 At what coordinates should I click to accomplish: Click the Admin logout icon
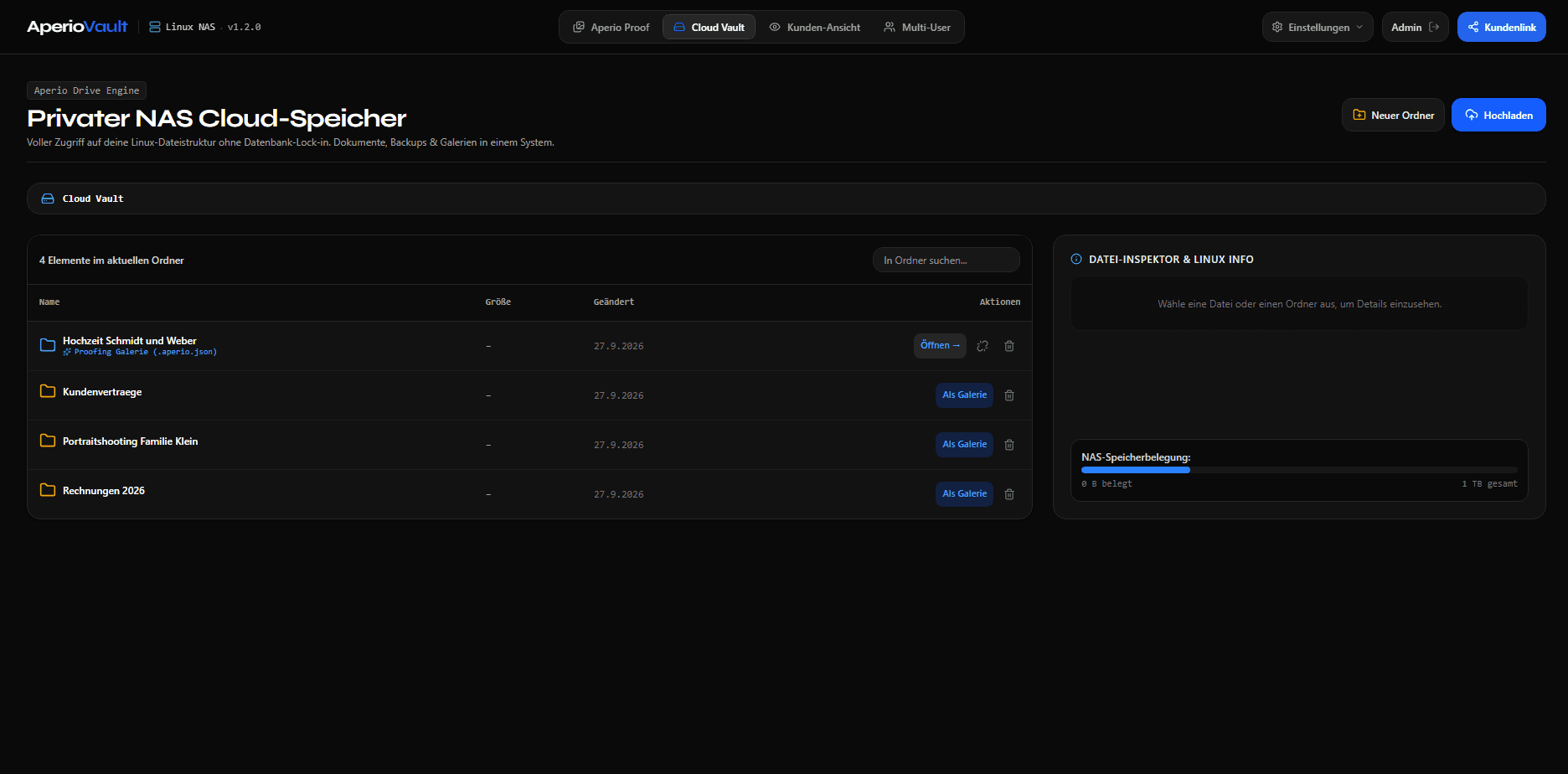click(x=1434, y=27)
